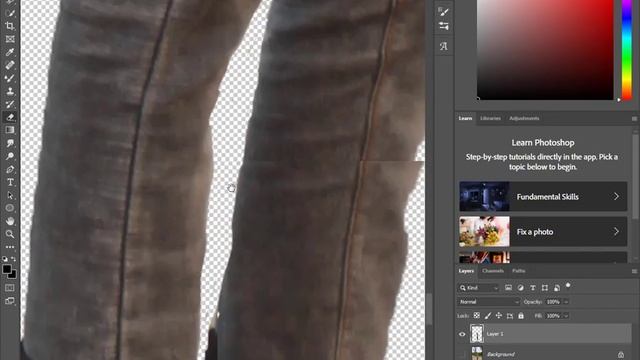
Task: Select the Crop tool
Action: (10, 26)
